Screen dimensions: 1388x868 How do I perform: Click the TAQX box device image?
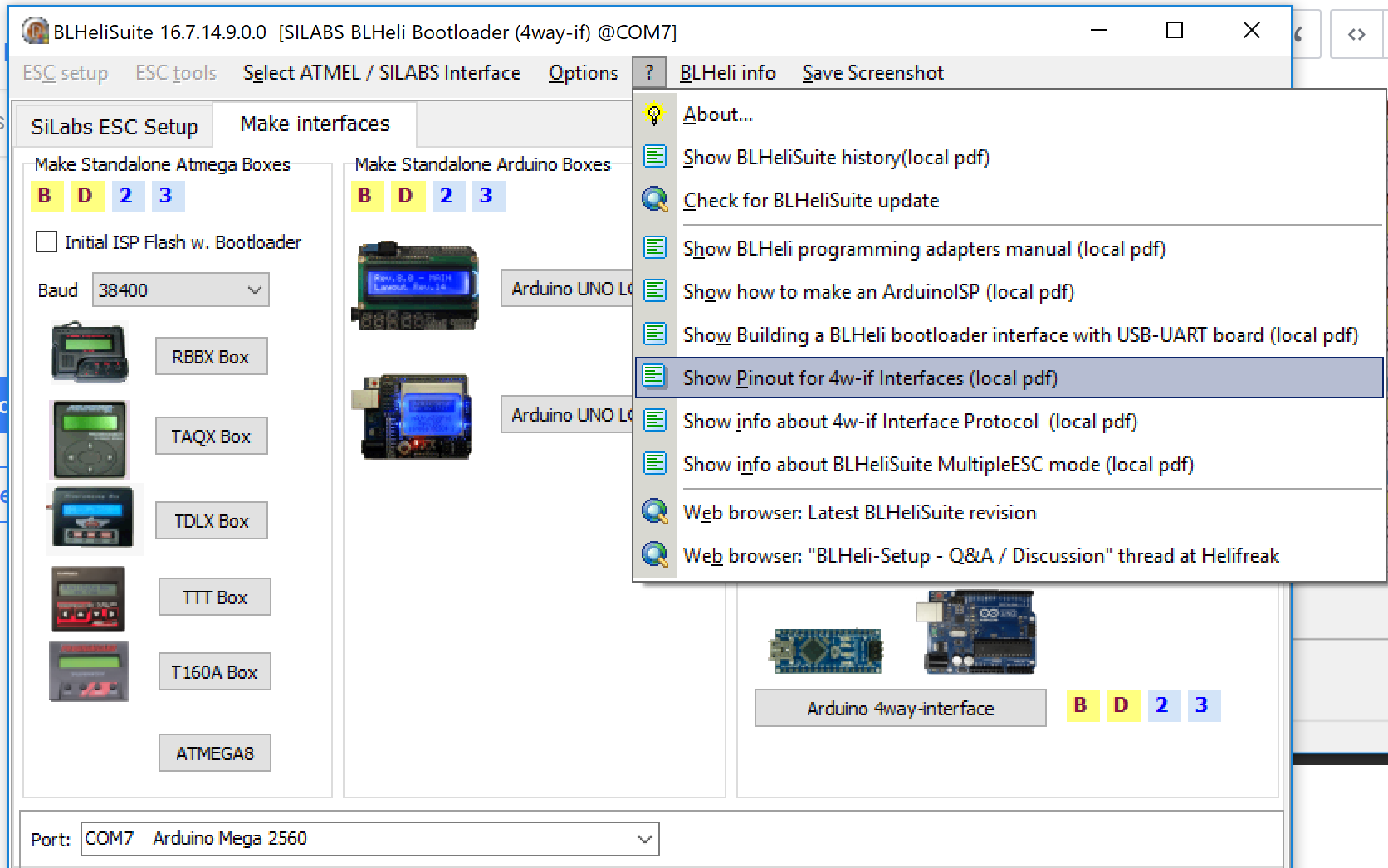[90, 439]
